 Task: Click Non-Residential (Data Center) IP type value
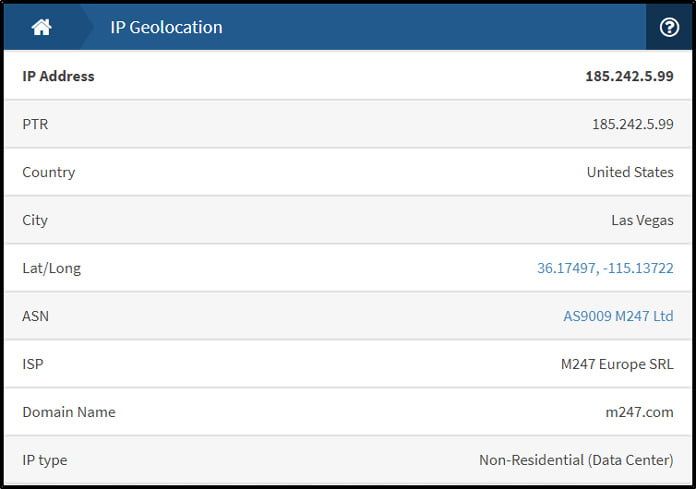(576, 460)
